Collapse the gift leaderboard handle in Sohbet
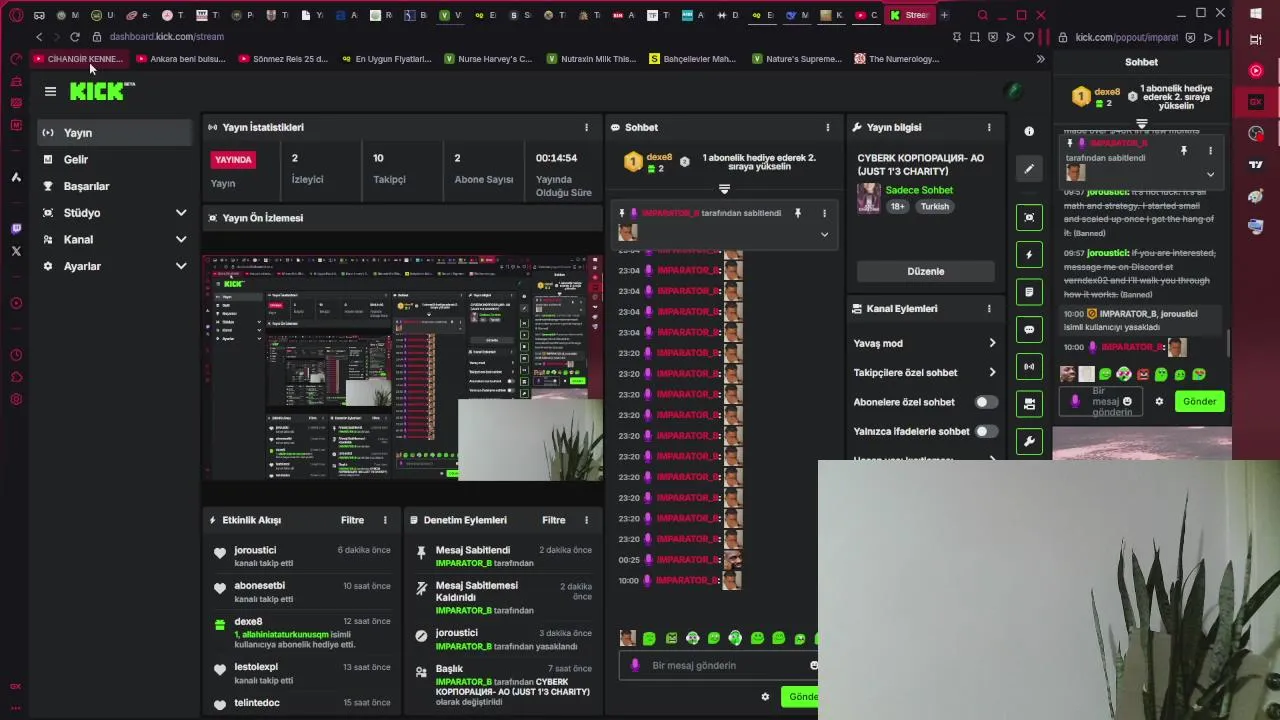This screenshot has height=720, width=1280. click(724, 188)
